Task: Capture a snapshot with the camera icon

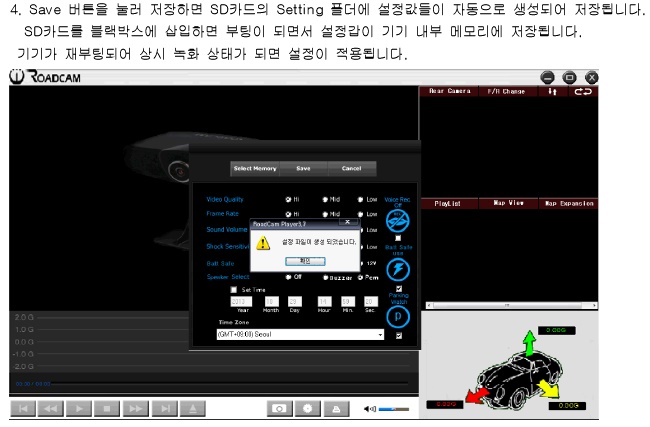Action: tap(279, 409)
